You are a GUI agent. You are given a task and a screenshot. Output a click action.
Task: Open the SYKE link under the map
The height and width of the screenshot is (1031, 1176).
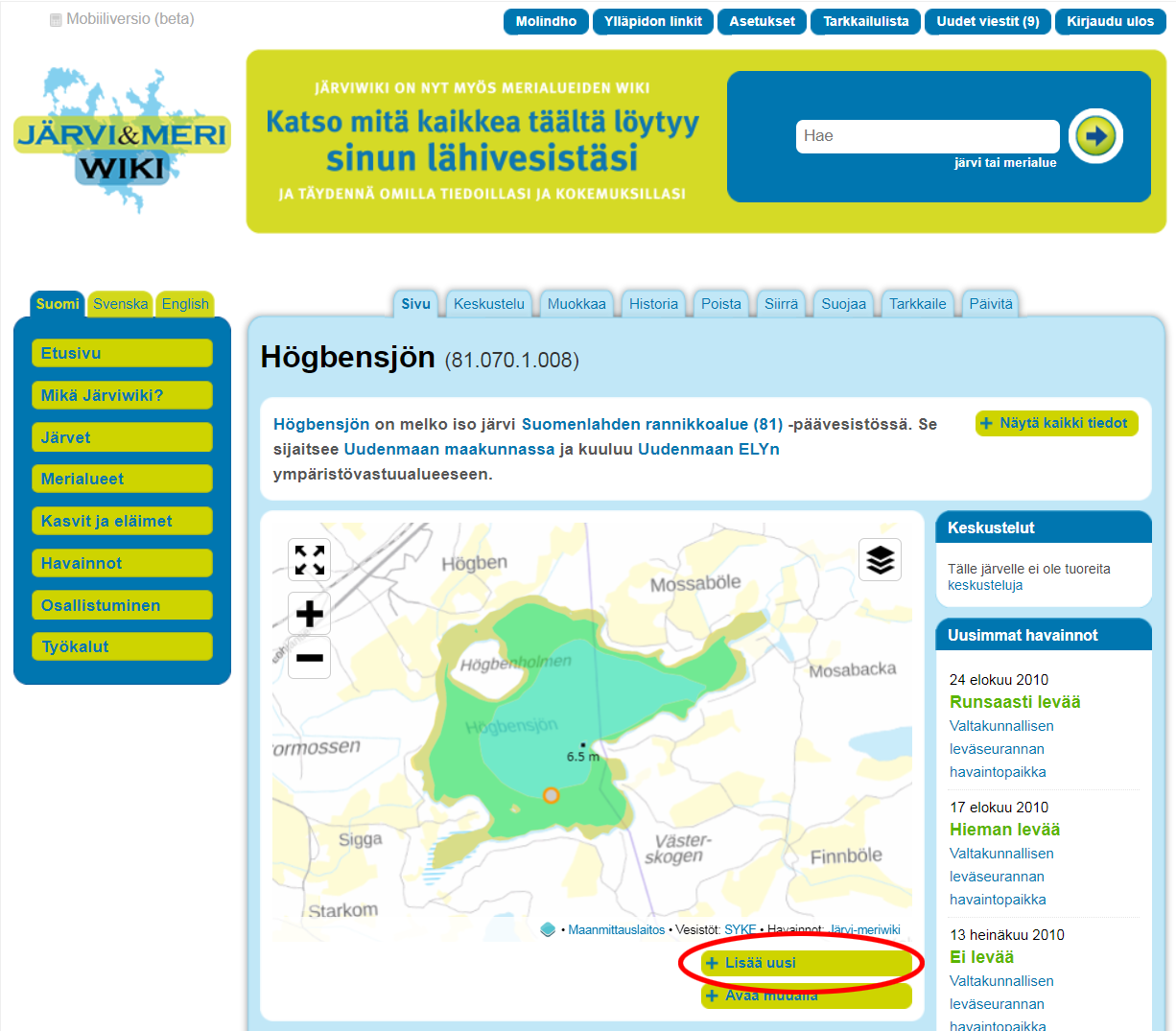click(x=740, y=928)
